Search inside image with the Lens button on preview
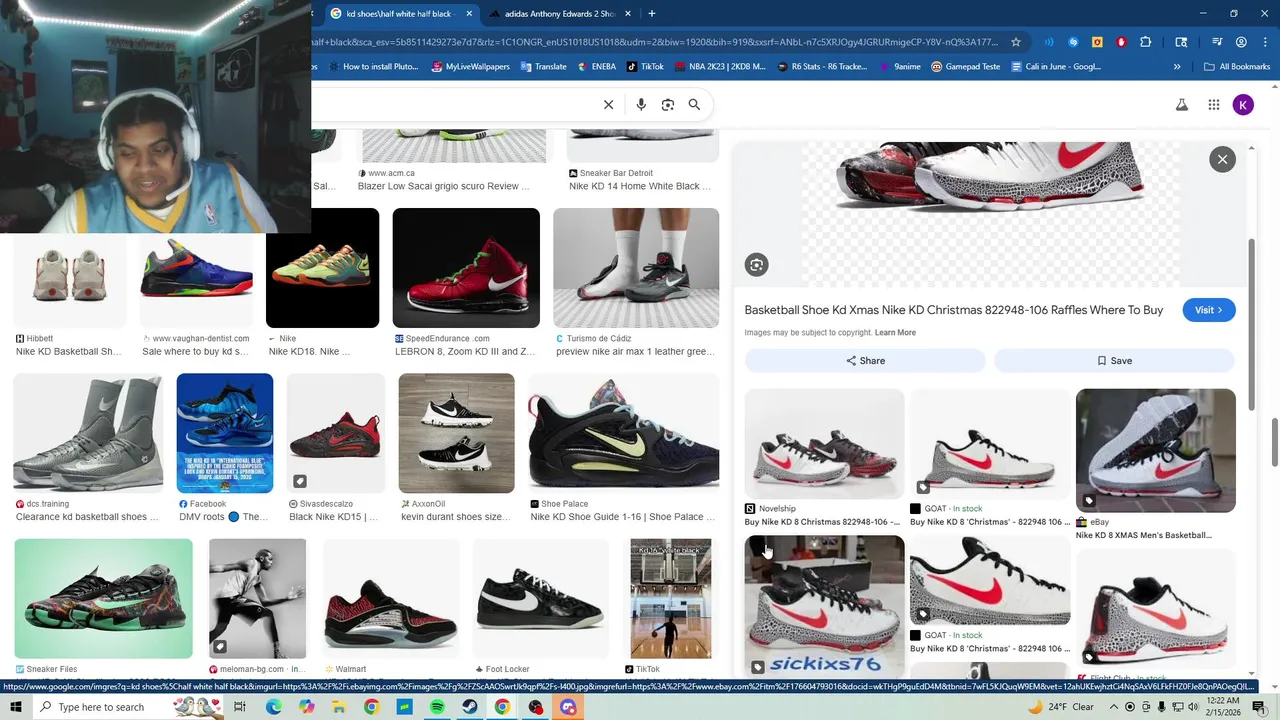Screen dimensions: 1280x720 (x=756, y=265)
